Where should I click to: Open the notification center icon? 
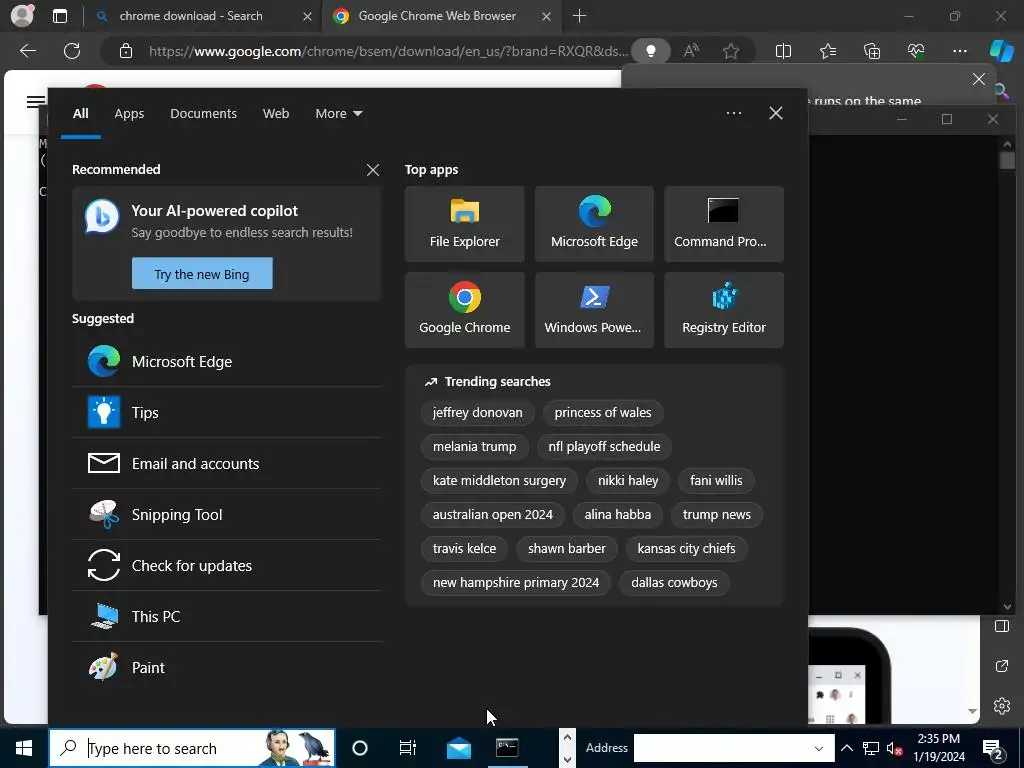pos(993,748)
